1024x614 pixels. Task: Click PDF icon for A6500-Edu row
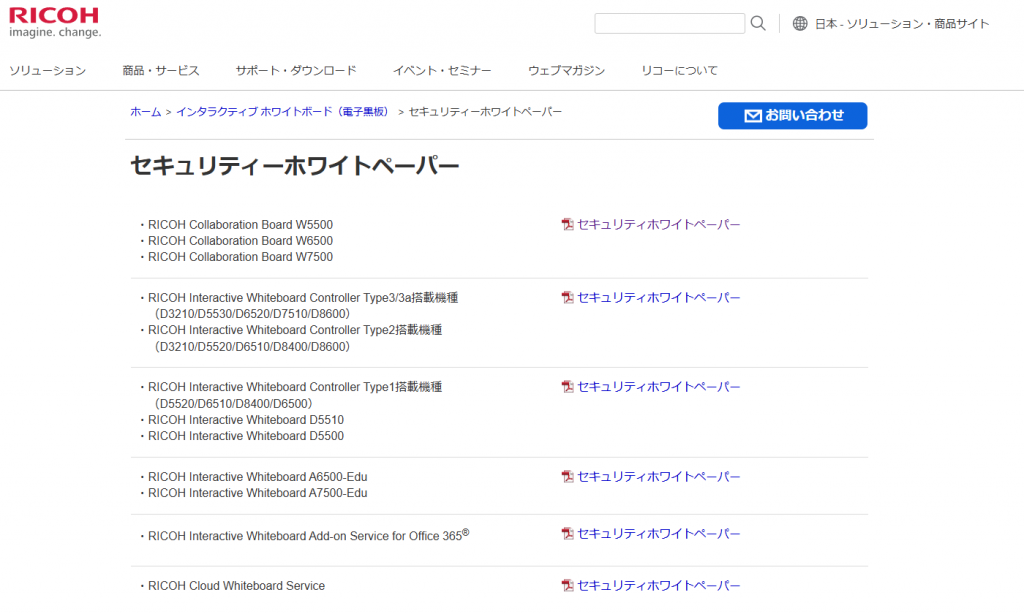click(x=568, y=477)
